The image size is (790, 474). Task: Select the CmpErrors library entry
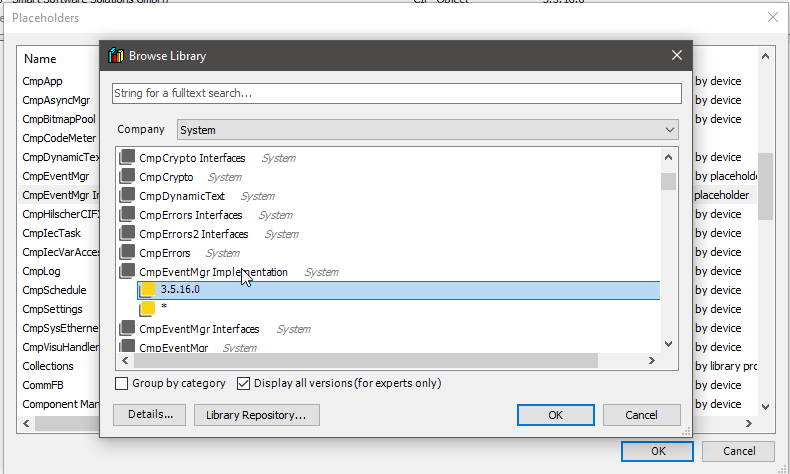pyautogui.click(x=164, y=253)
